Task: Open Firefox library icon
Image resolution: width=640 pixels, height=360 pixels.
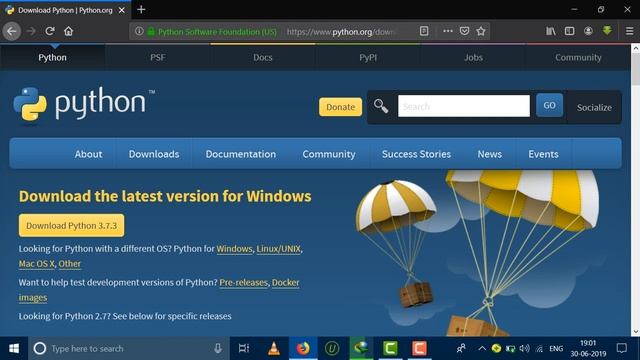Action: (551, 31)
